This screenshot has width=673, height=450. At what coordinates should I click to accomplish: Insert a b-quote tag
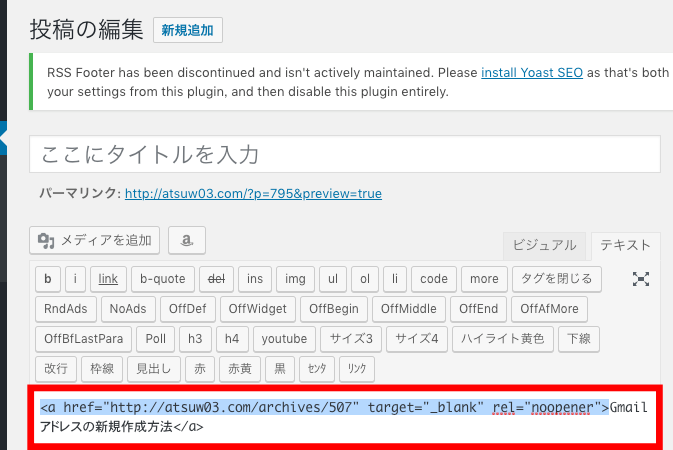163,279
